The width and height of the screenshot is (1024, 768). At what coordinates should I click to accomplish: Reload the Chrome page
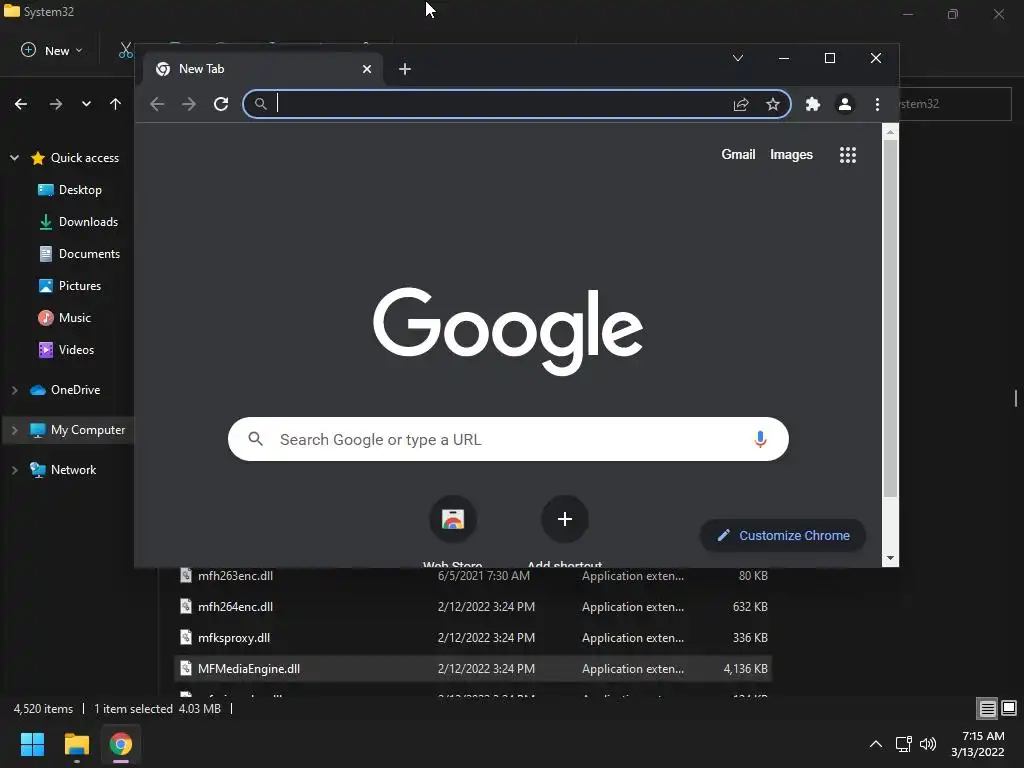pos(221,104)
